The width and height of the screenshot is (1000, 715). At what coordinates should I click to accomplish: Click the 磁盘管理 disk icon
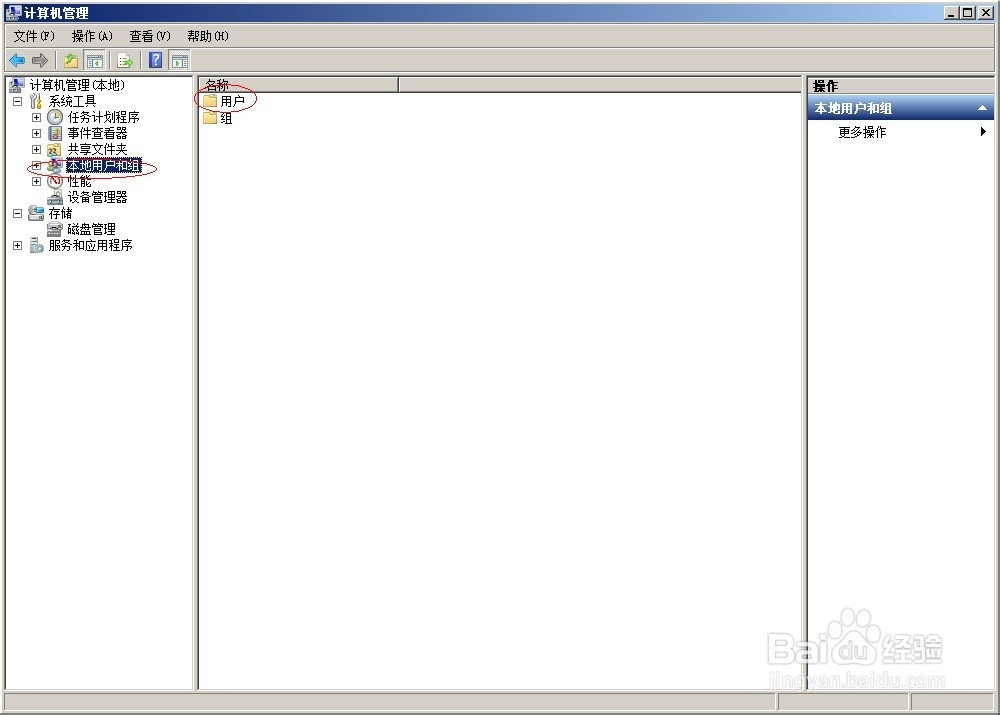(55, 229)
